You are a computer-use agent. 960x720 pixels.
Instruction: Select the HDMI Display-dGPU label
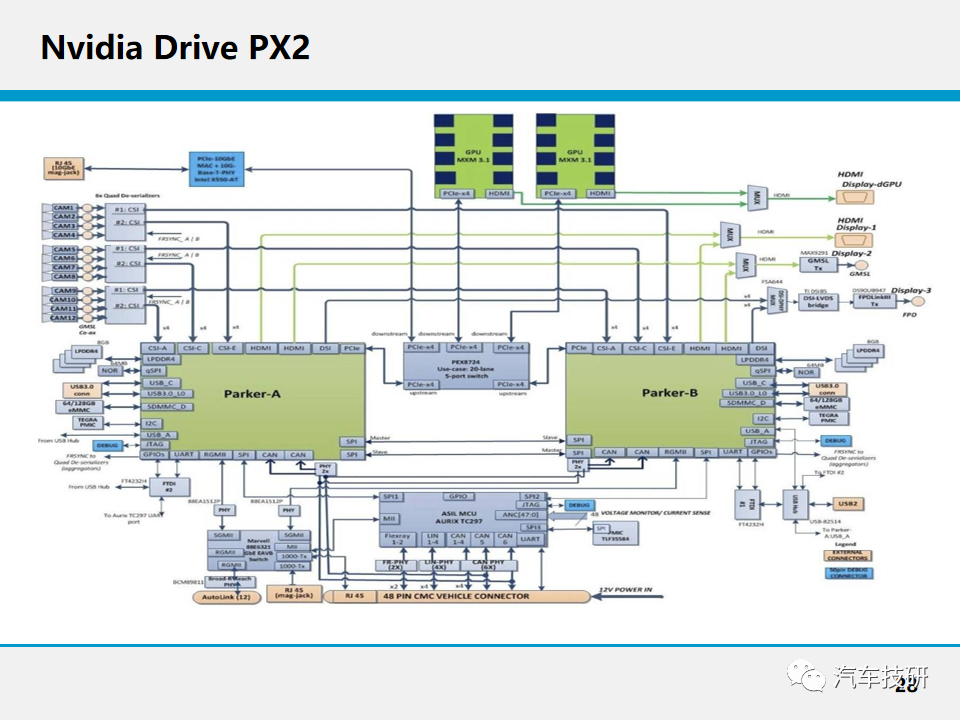869,179
